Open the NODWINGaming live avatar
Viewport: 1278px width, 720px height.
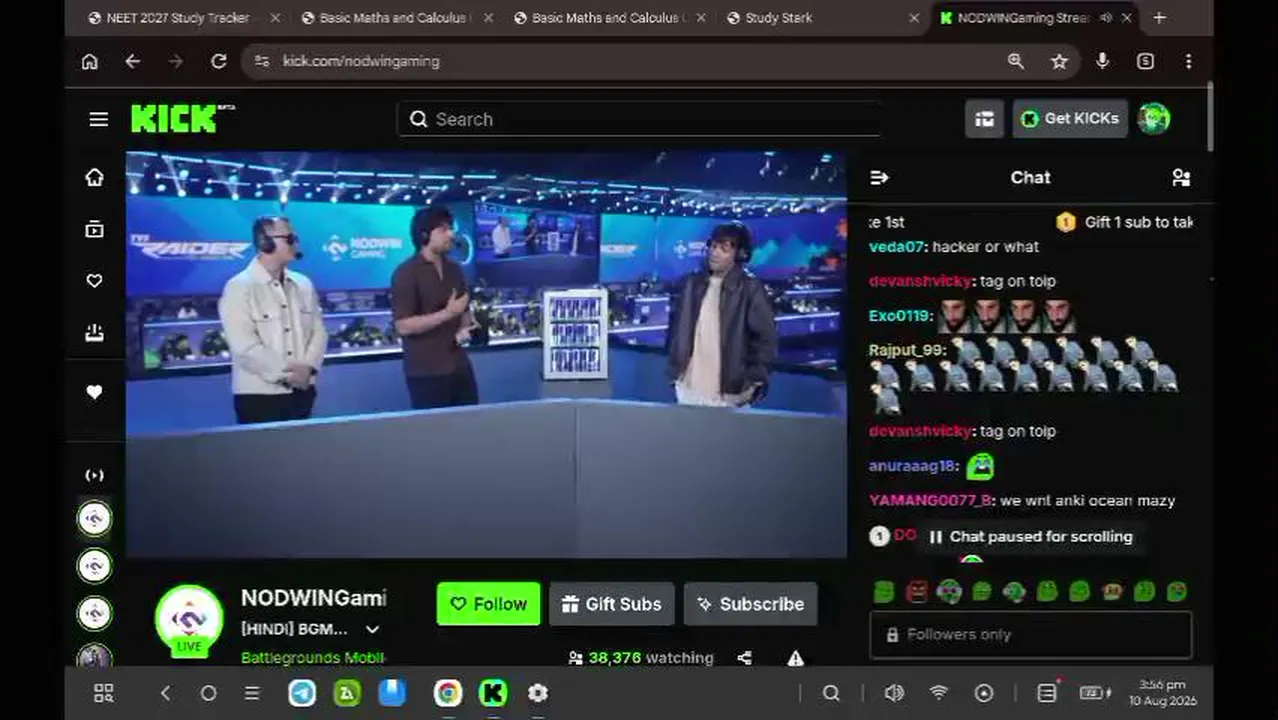[x=189, y=619]
